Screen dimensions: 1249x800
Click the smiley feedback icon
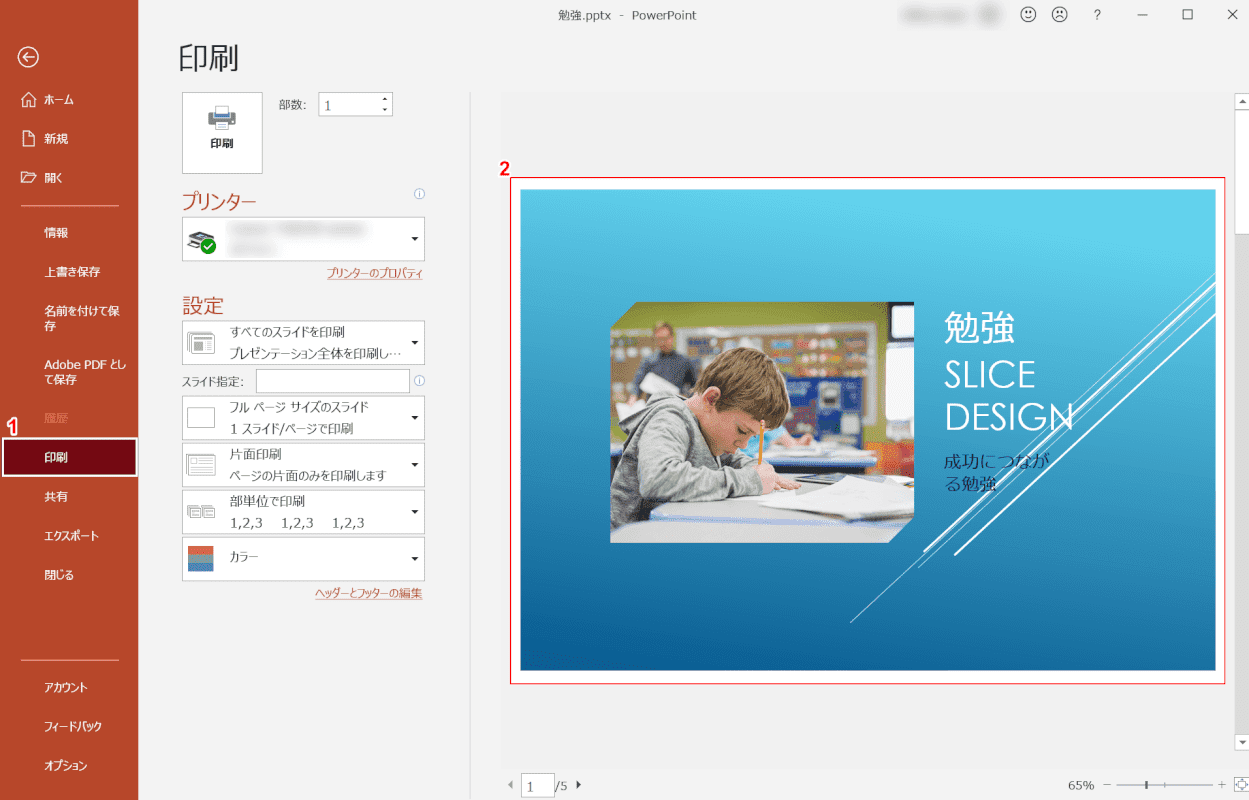click(1028, 15)
